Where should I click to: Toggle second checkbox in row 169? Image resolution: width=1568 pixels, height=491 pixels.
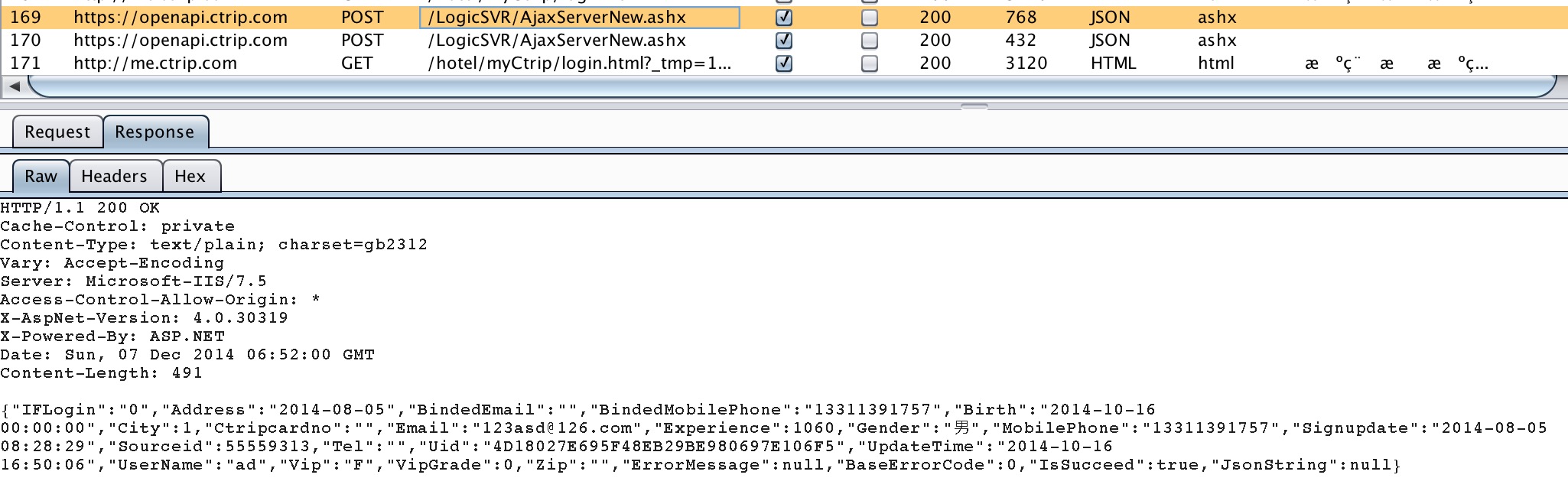pos(870,18)
